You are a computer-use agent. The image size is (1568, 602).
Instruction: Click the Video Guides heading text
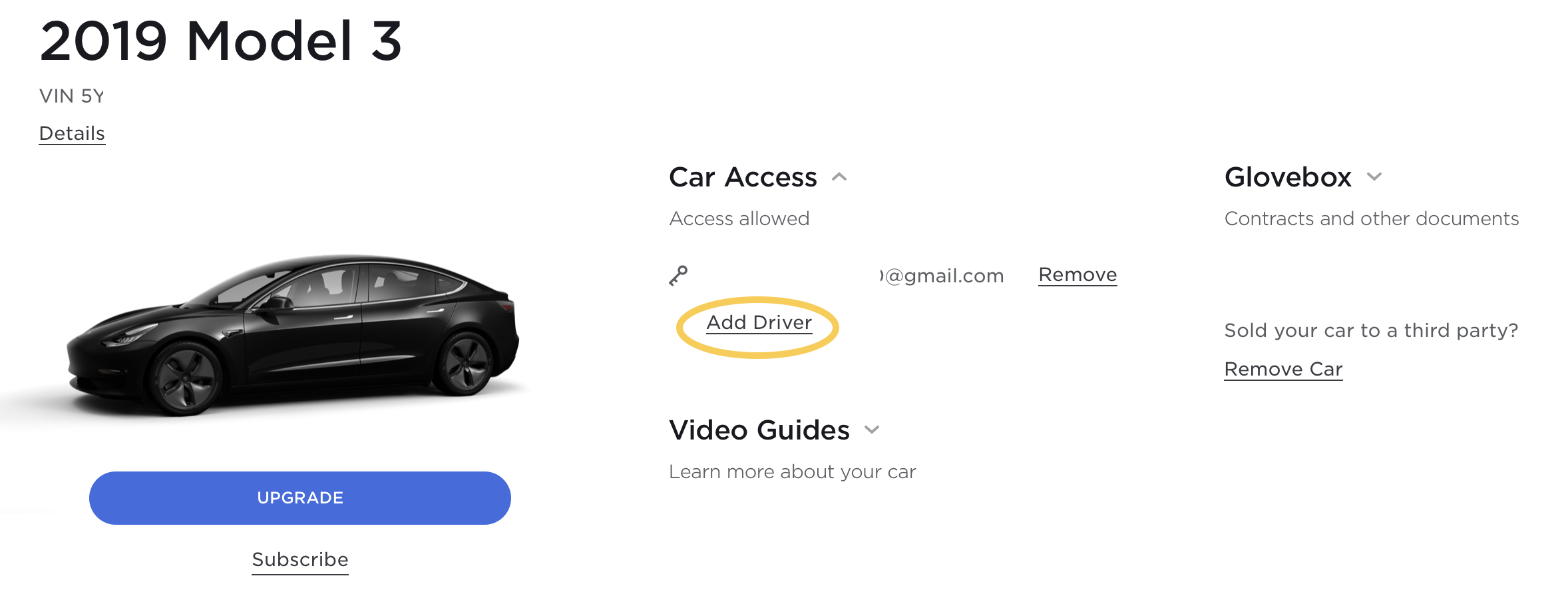tap(759, 431)
